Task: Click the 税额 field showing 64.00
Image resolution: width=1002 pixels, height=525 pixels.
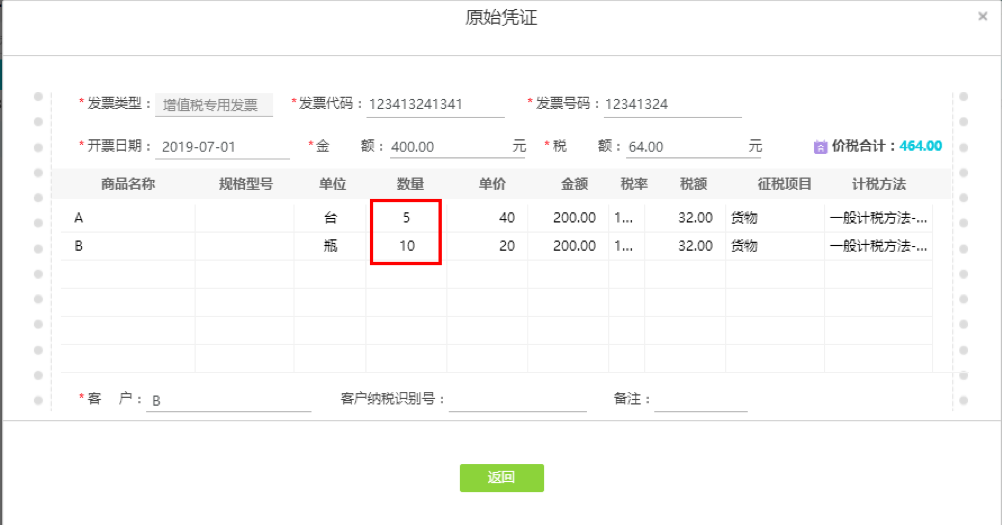Action: pyautogui.click(x=694, y=147)
